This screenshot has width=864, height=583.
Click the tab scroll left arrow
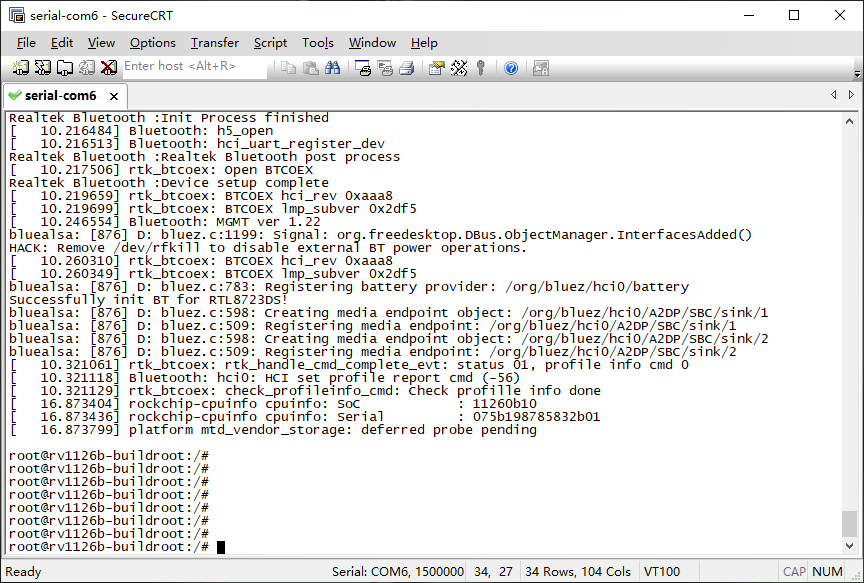834,95
